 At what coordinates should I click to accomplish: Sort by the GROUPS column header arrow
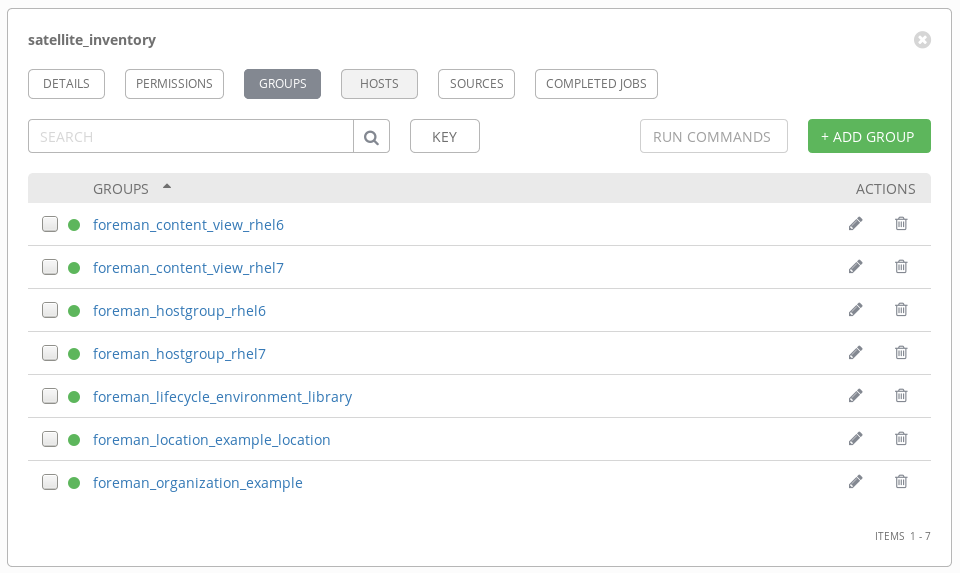tap(167, 187)
